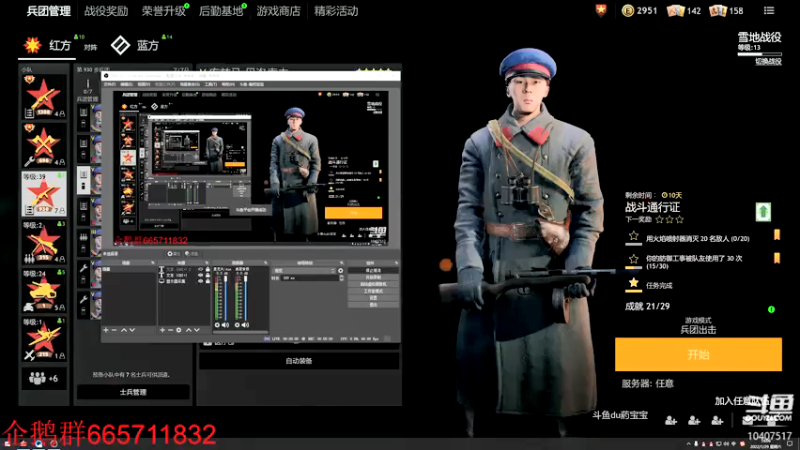Open first audio channel settings gear in OBS
800x450 pixels.
[x=217, y=325]
